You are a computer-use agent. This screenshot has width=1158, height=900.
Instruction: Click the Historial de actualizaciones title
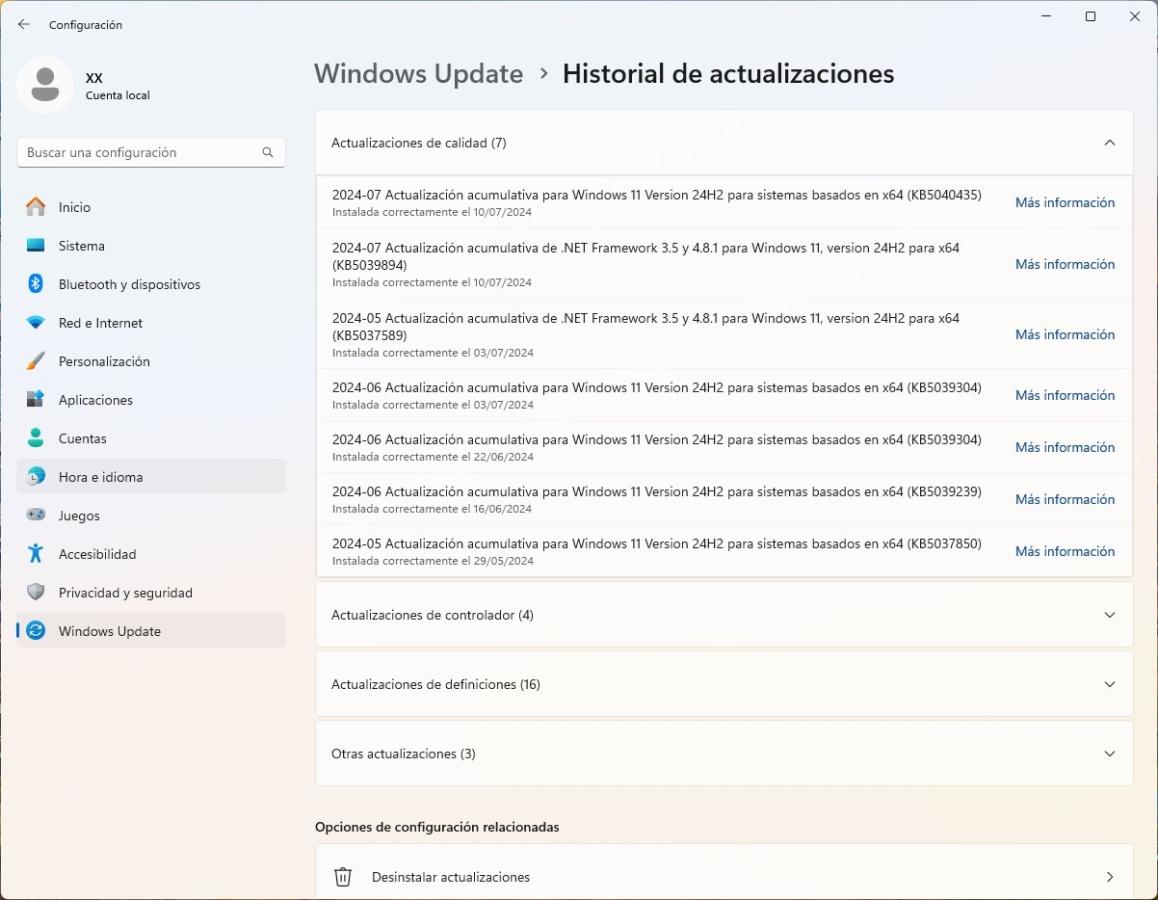click(x=728, y=74)
